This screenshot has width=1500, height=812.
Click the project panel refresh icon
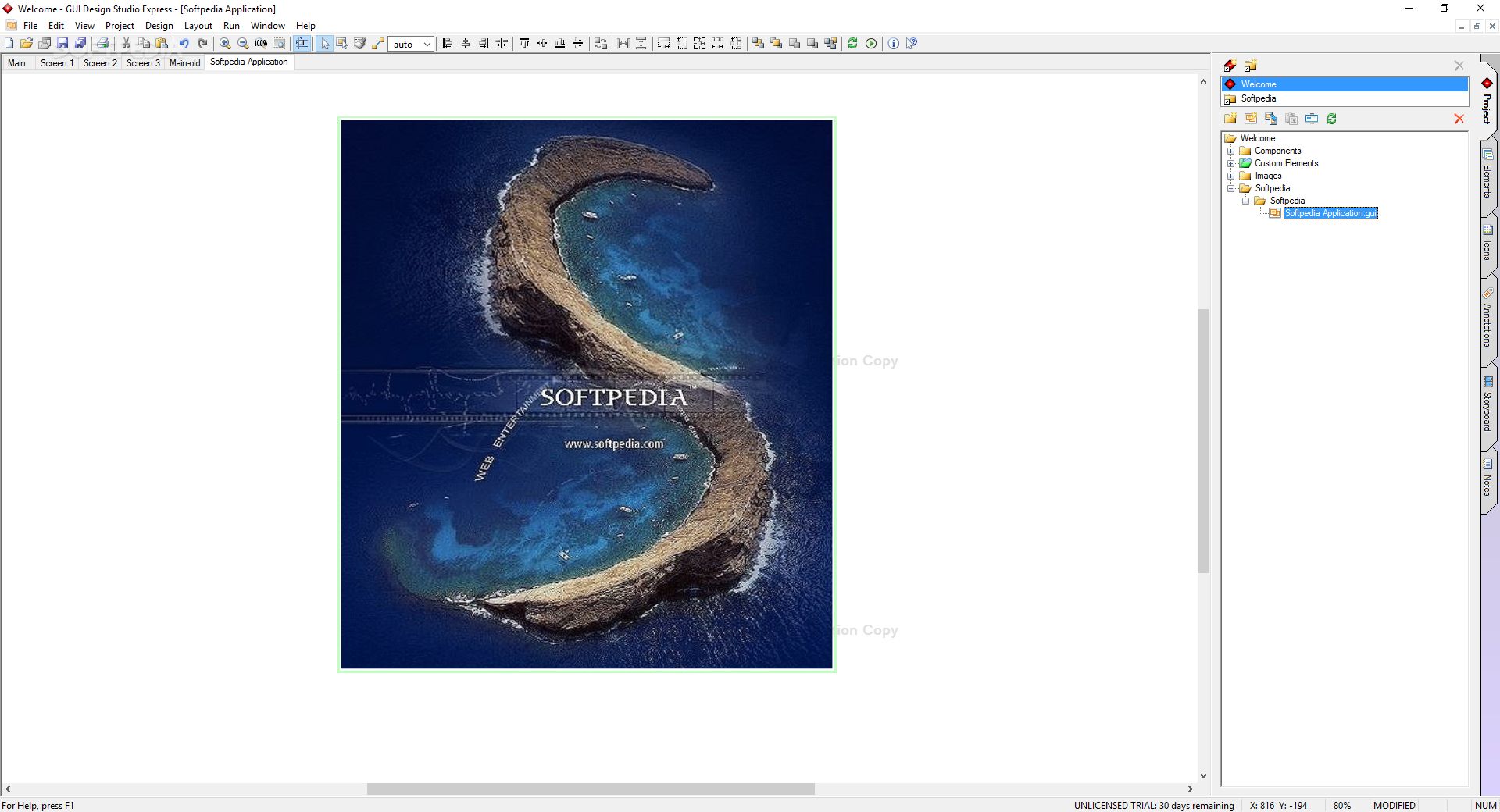(1332, 119)
